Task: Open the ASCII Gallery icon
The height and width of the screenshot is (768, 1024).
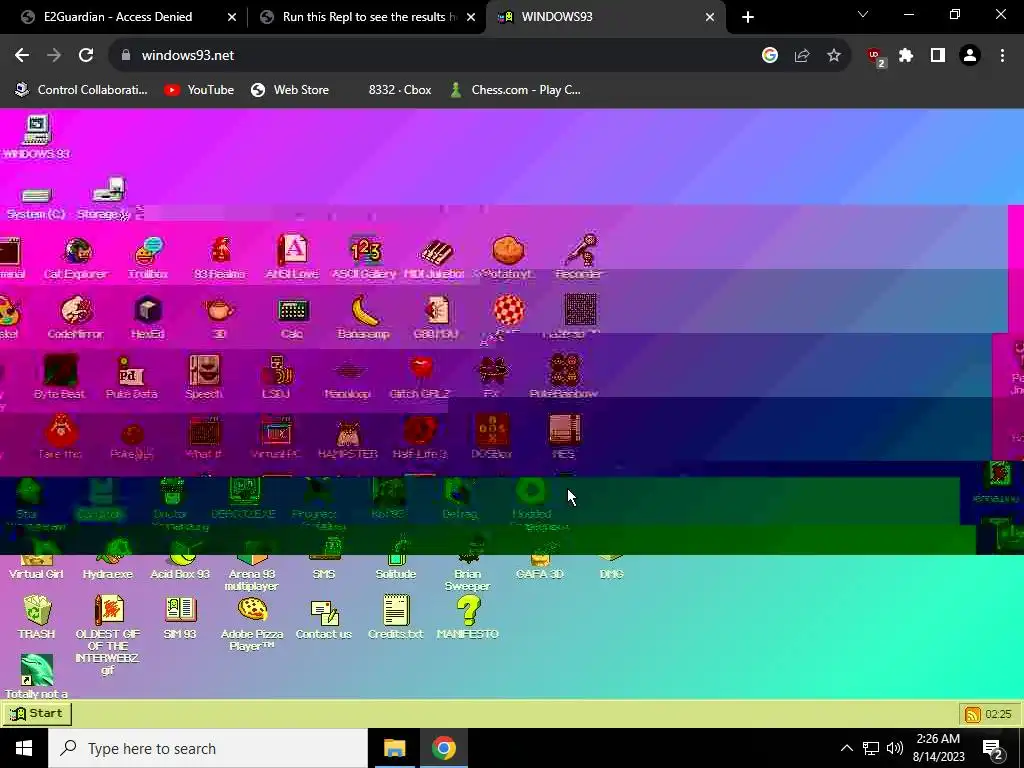Action: point(364,257)
